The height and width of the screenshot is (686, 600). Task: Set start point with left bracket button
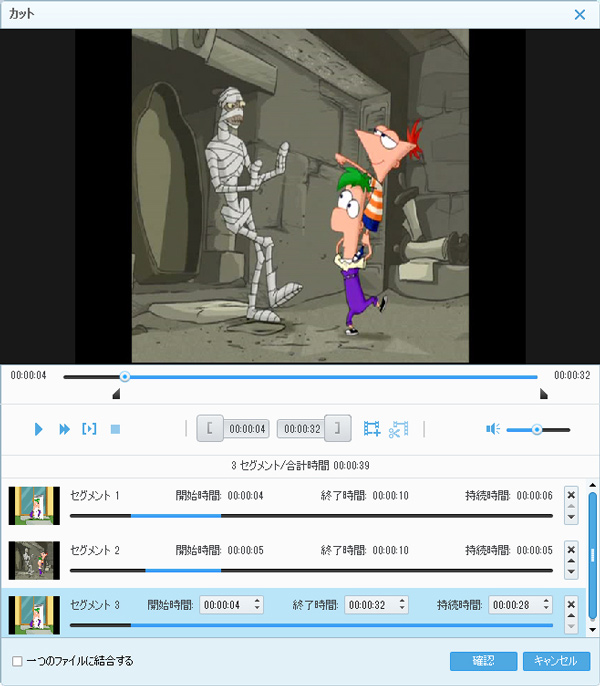(209, 429)
